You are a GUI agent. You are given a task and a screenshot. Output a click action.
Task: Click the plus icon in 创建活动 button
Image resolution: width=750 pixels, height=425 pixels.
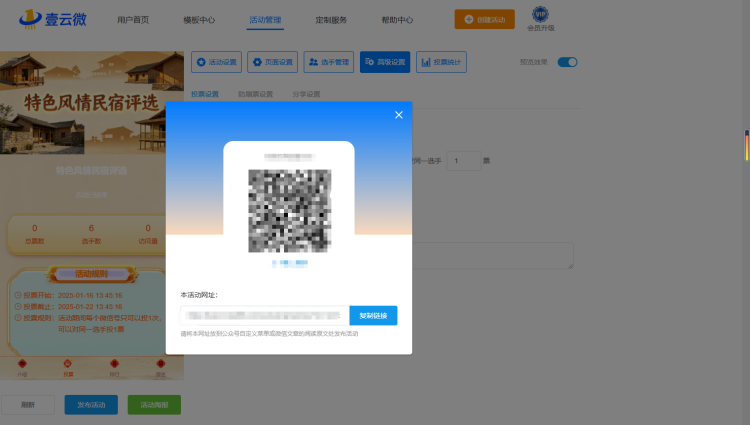[x=469, y=19]
